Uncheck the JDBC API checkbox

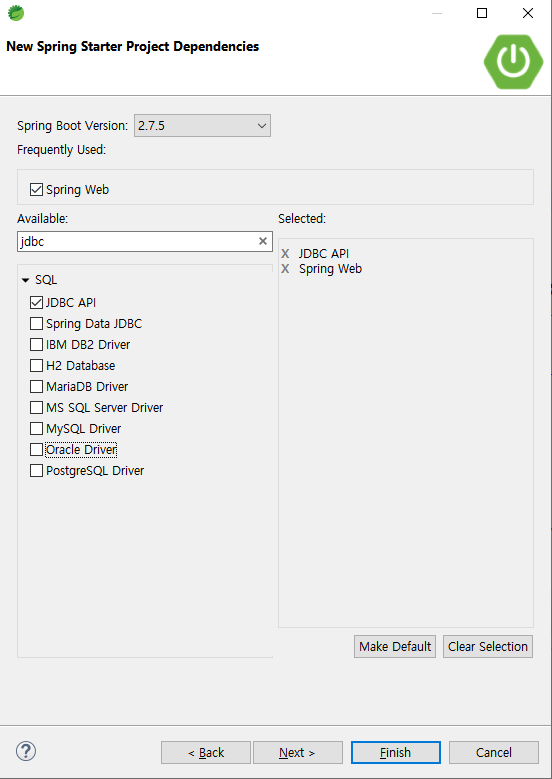tap(36, 302)
